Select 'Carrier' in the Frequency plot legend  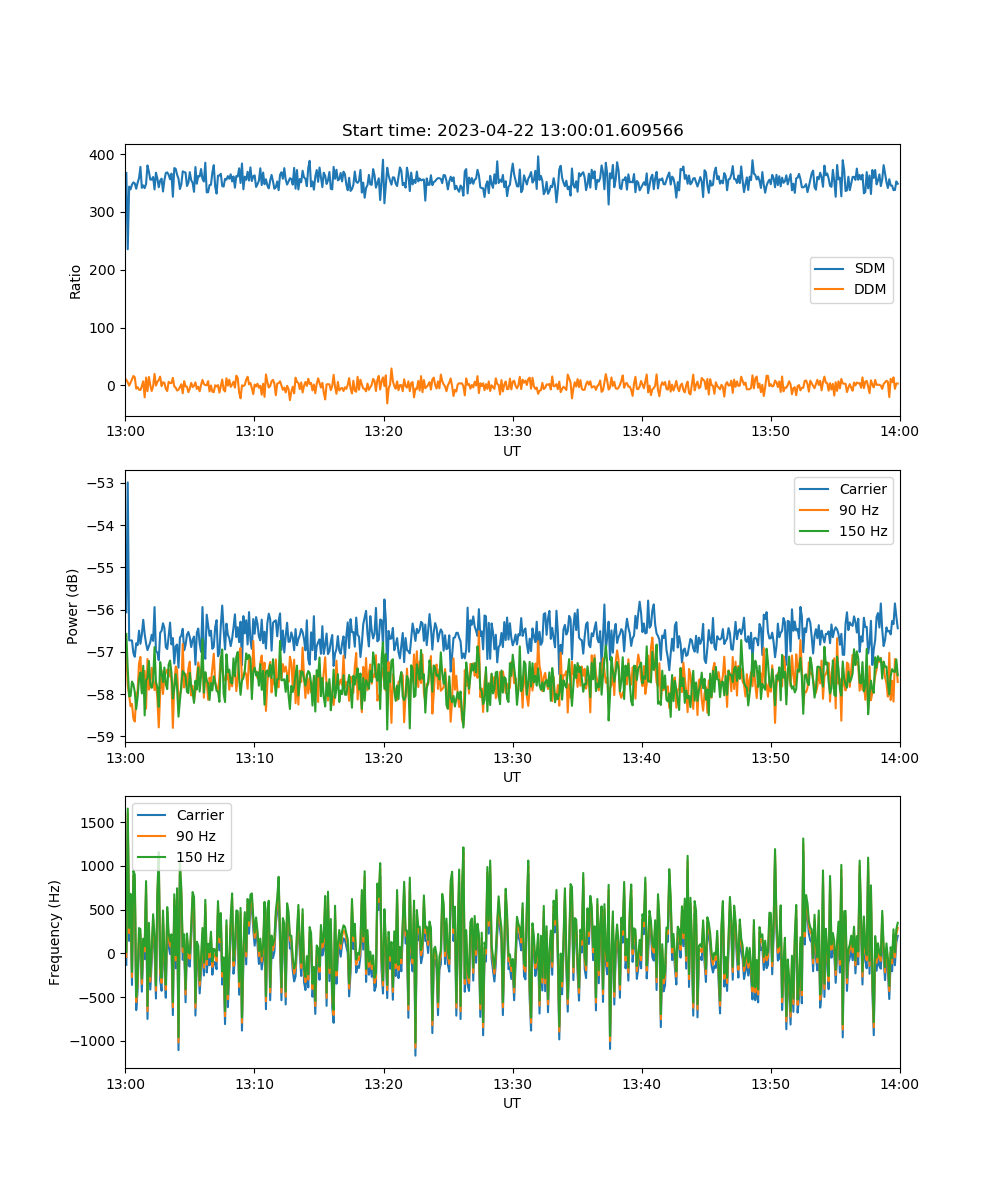(200, 815)
